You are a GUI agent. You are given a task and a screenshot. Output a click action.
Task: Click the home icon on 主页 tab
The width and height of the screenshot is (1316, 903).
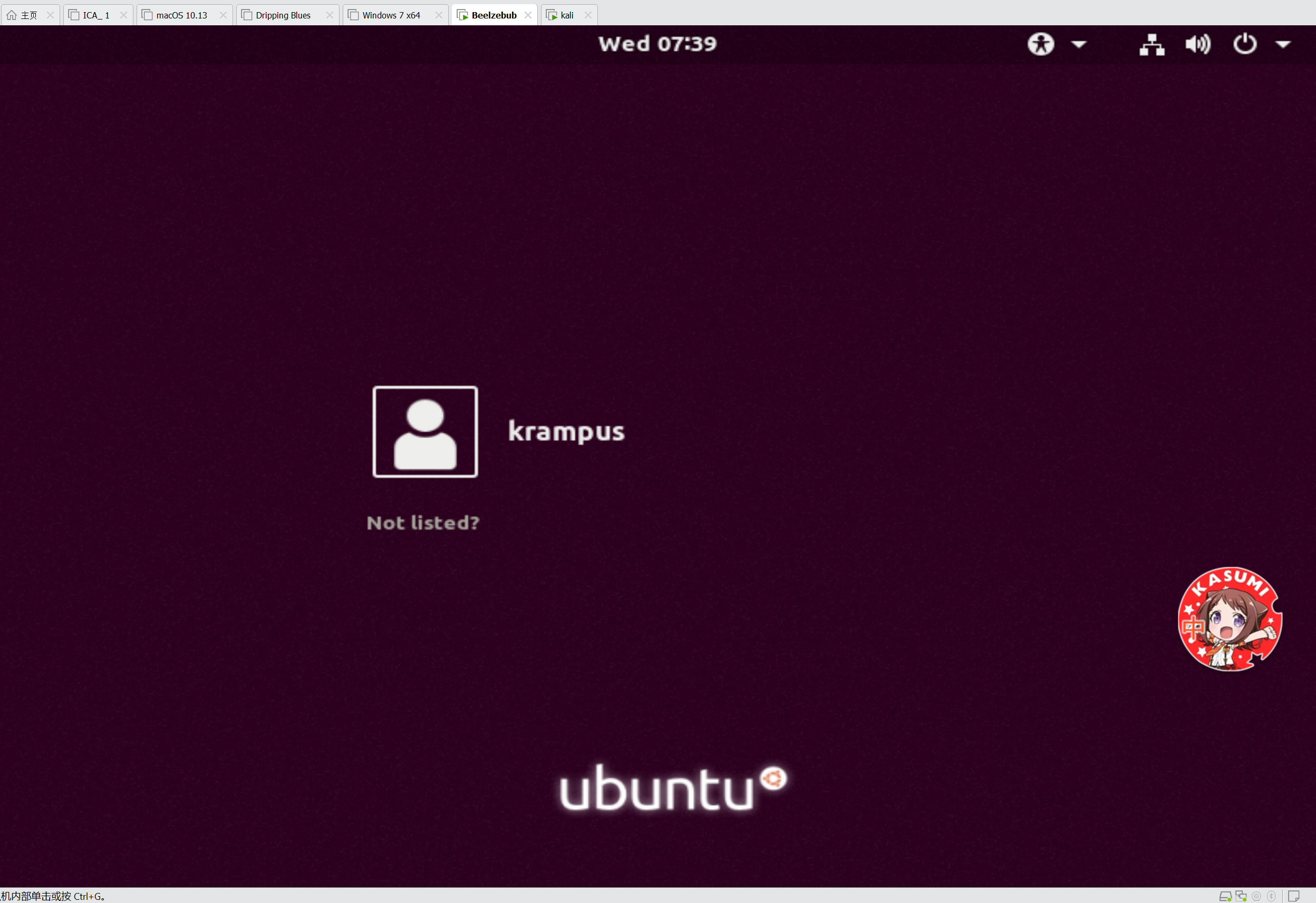click(11, 15)
